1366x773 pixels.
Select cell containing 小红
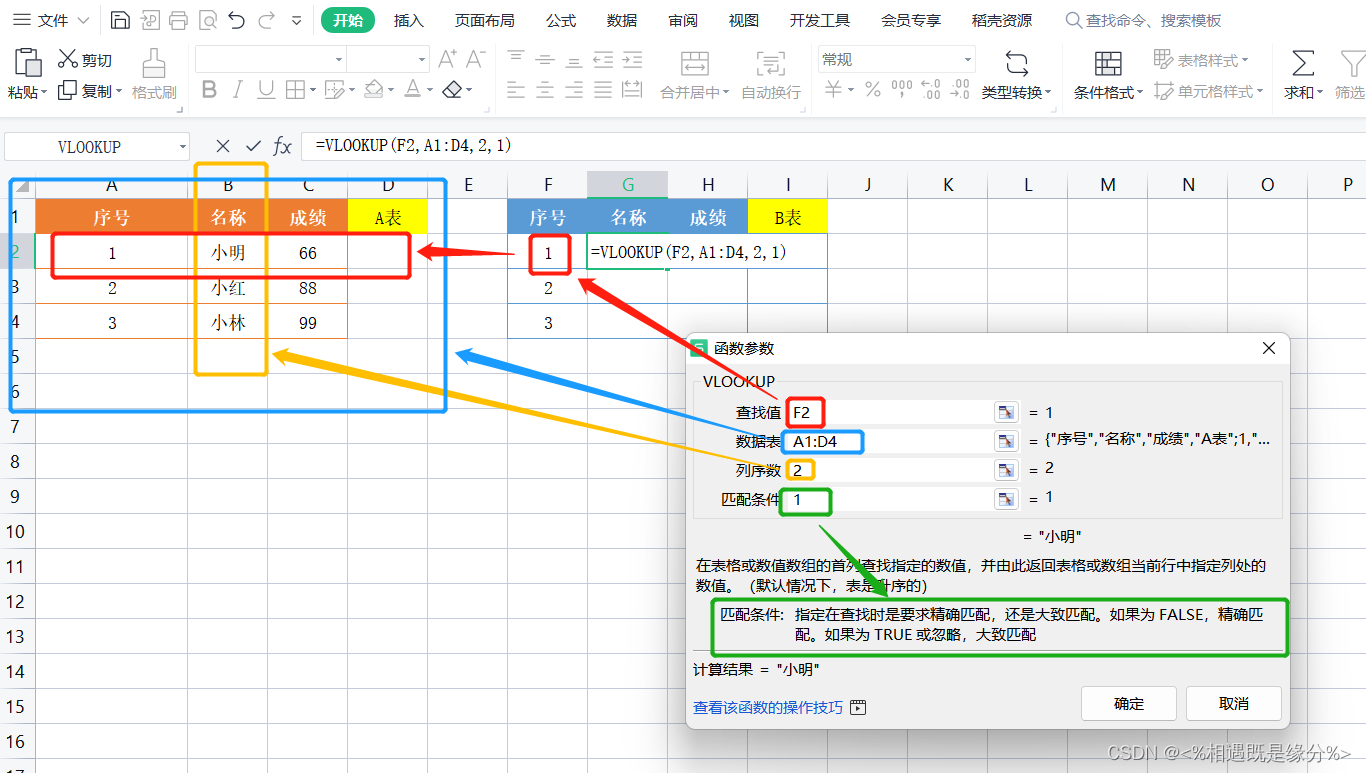[228, 288]
